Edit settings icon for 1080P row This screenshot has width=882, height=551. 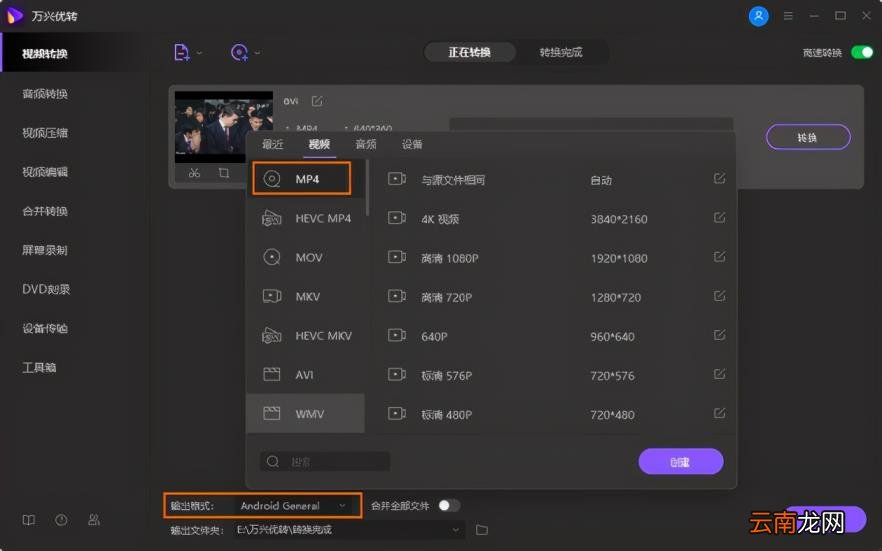point(719,256)
